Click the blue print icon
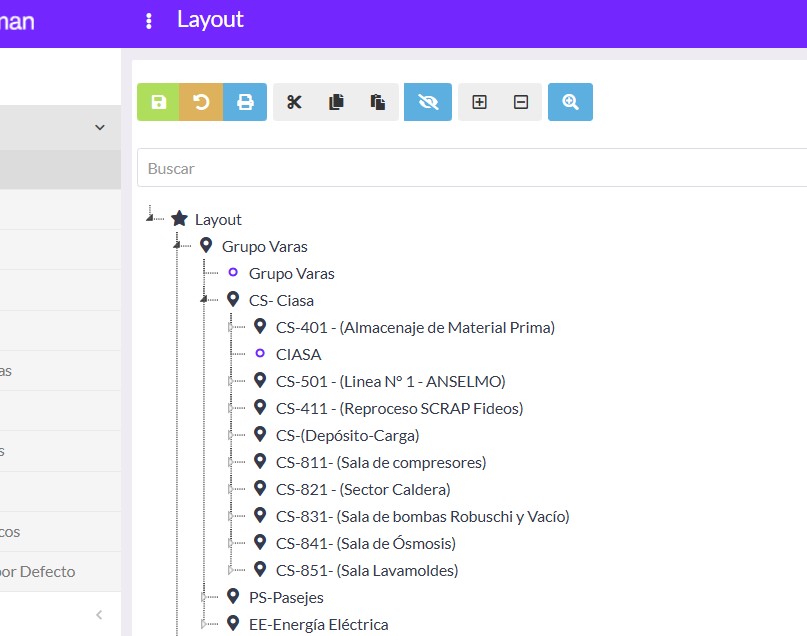807x636 pixels. [245, 102]
